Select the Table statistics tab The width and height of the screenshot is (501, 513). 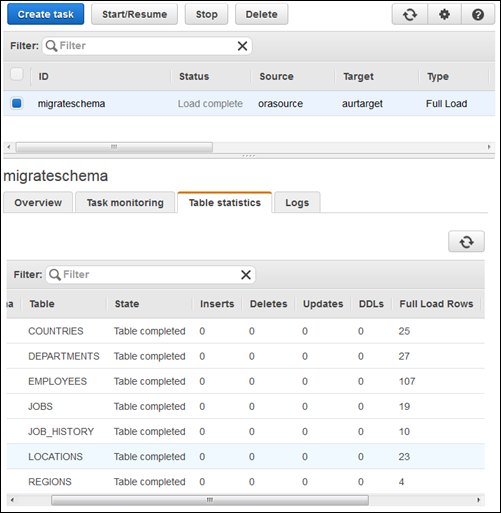(x=225, y=202)
